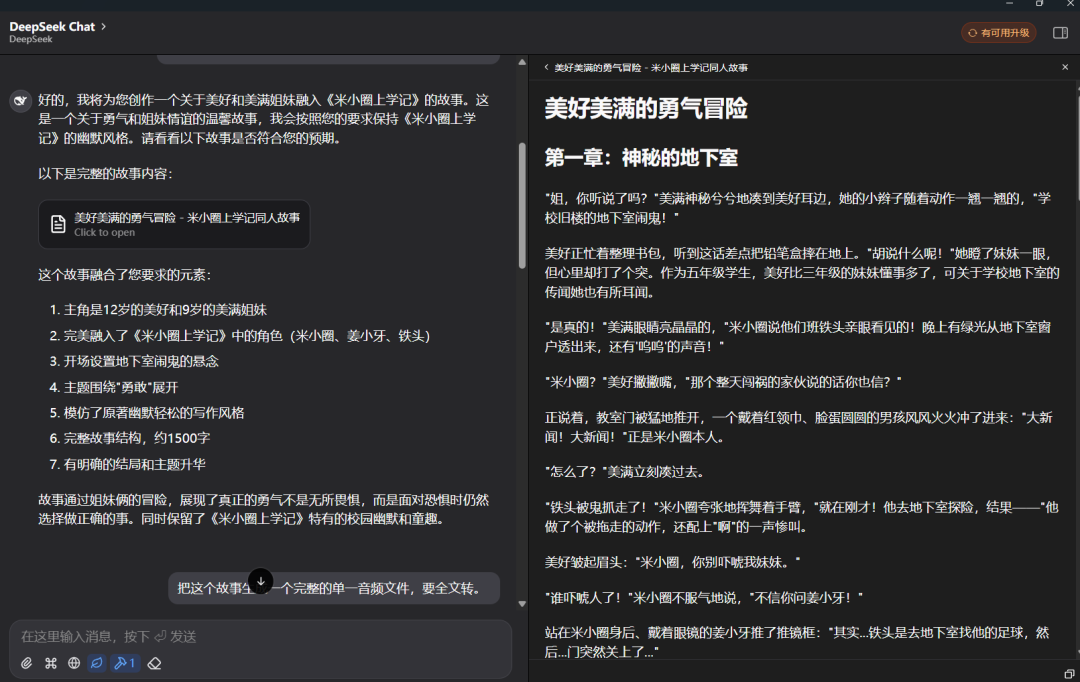The width and height of the screenshot is (1080, 682).
Task: Click the DeepSeek subtitle under the chat title
Action: (x=30, y=39)
